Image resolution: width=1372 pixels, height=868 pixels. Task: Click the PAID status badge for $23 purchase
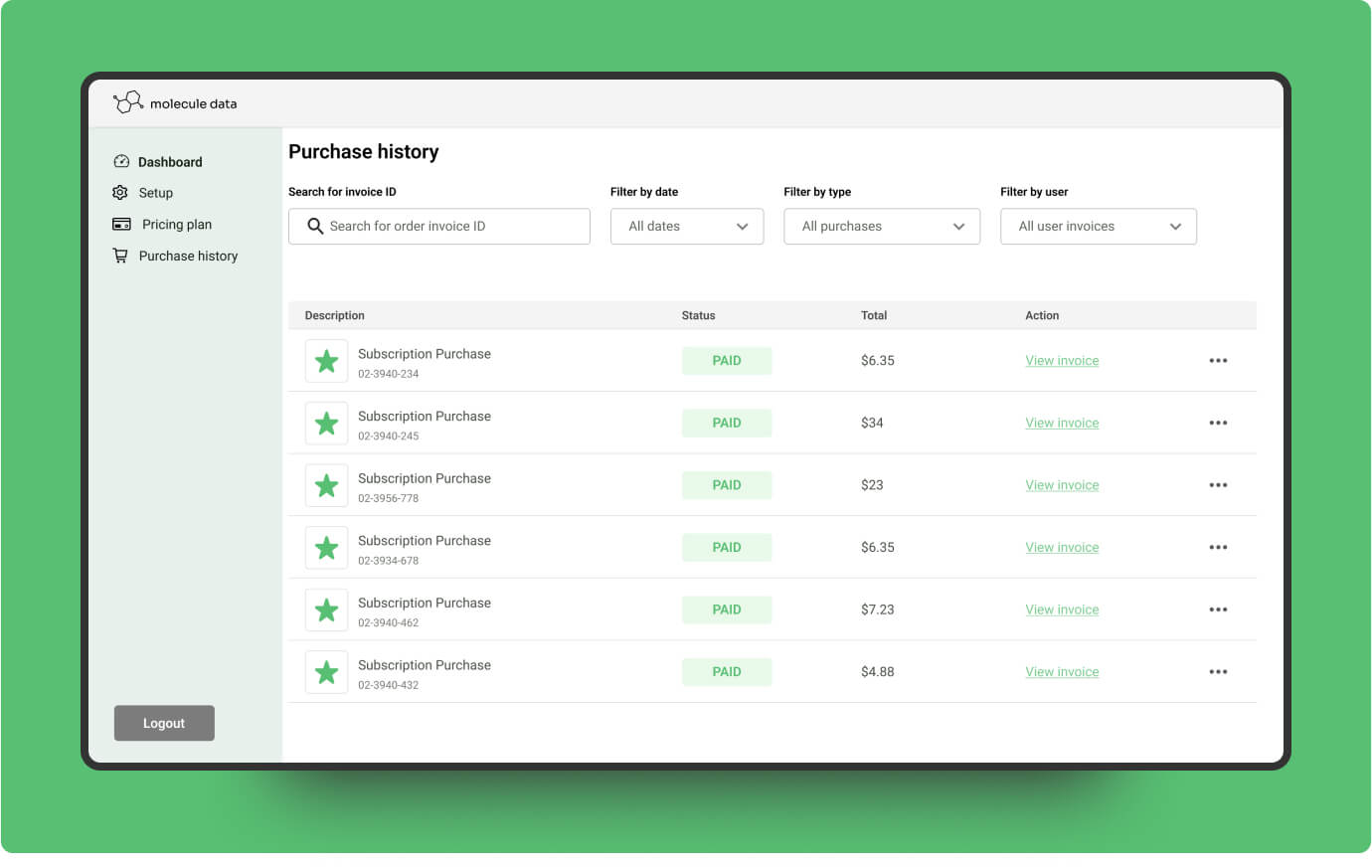[727, 485]
